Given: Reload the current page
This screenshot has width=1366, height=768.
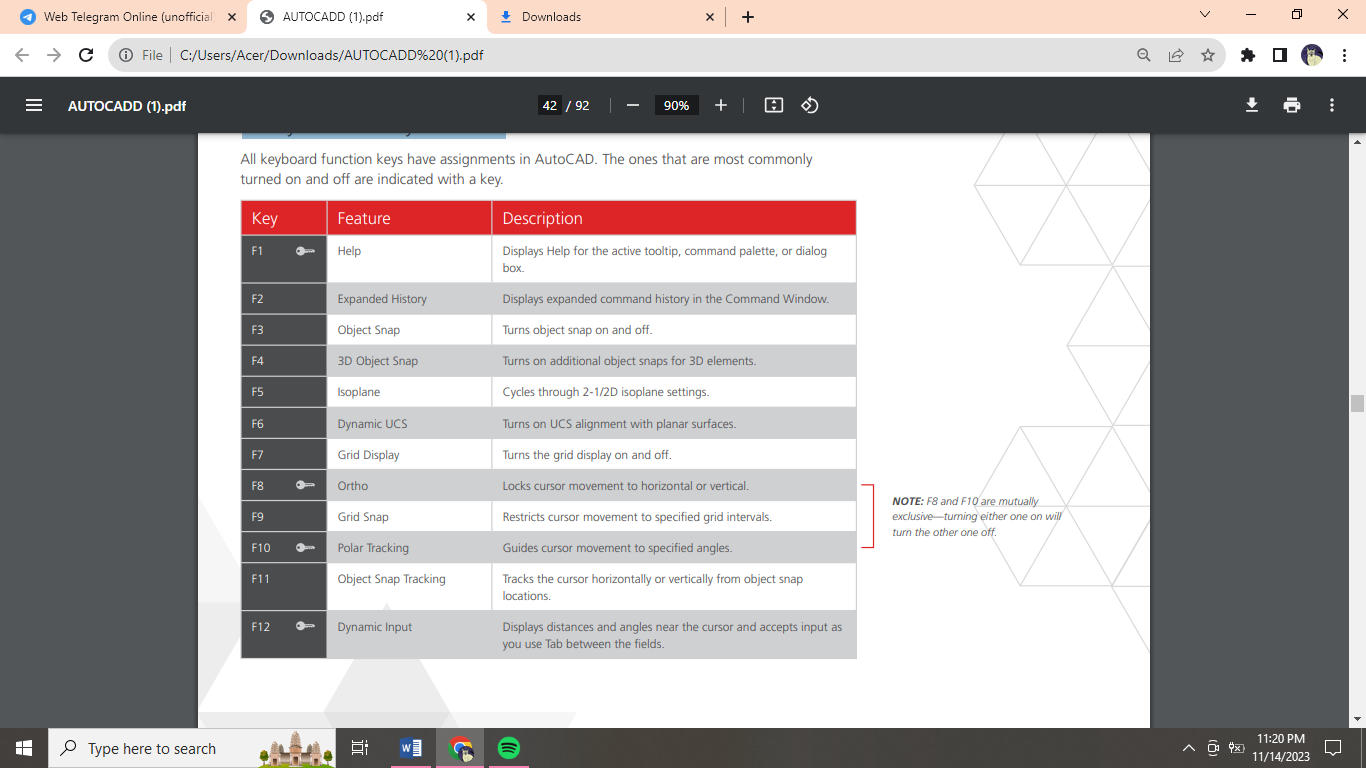Looking at the screenshot, I should (x=86, y=55).
